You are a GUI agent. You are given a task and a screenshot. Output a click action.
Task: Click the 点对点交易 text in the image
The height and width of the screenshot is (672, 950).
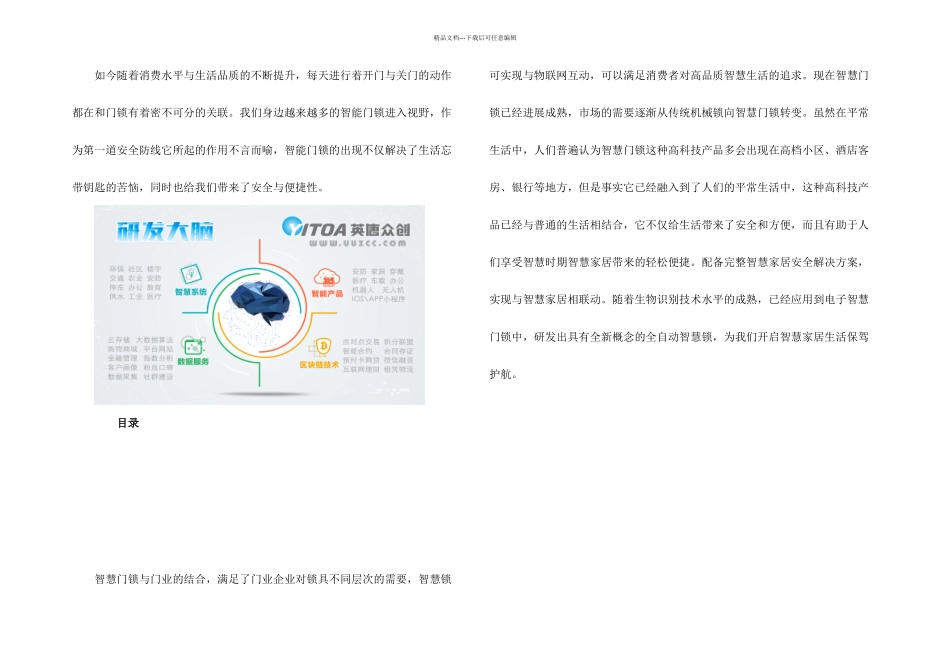tap(360, 342)
